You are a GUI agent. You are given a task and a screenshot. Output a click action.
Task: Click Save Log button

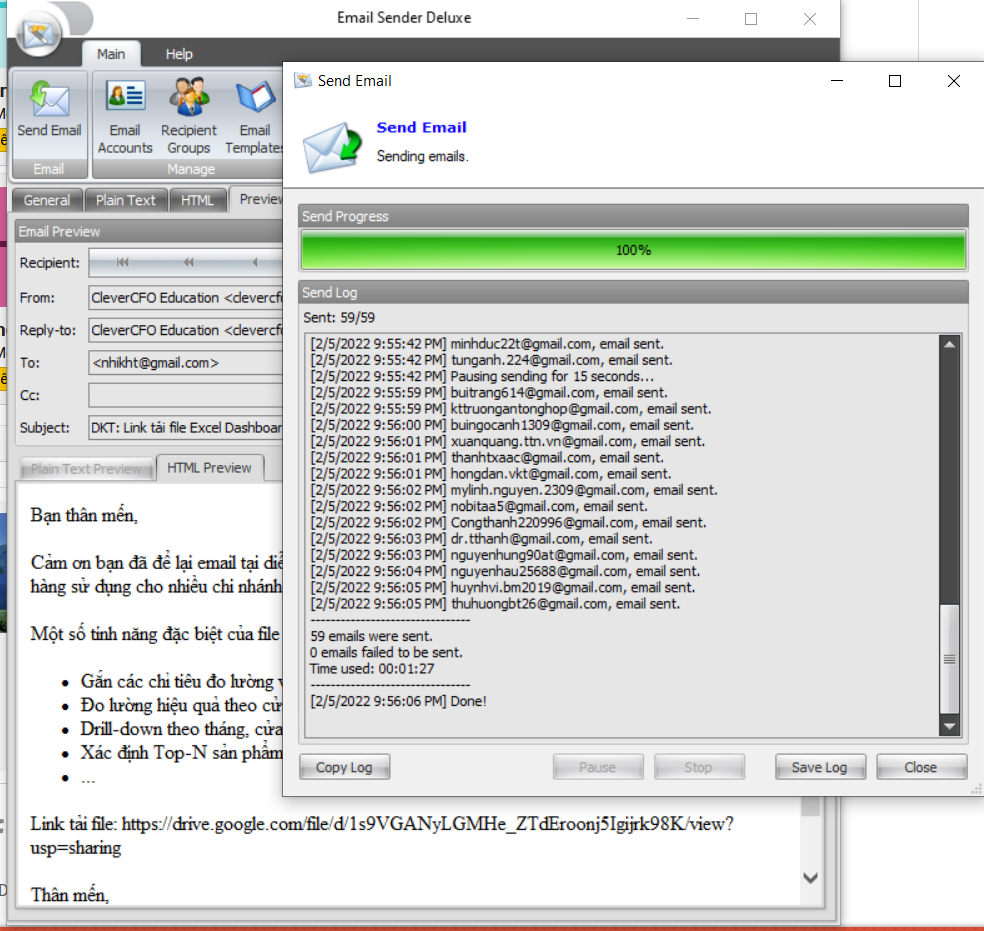819,767
